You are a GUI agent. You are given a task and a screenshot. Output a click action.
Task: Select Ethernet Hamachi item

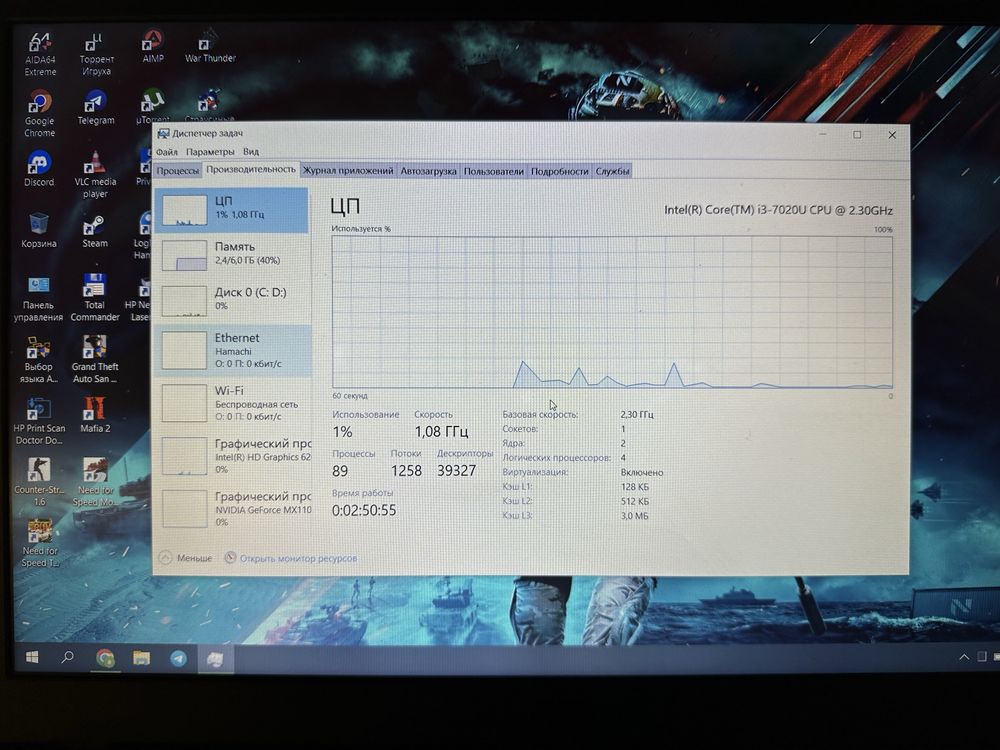(232, 349)
